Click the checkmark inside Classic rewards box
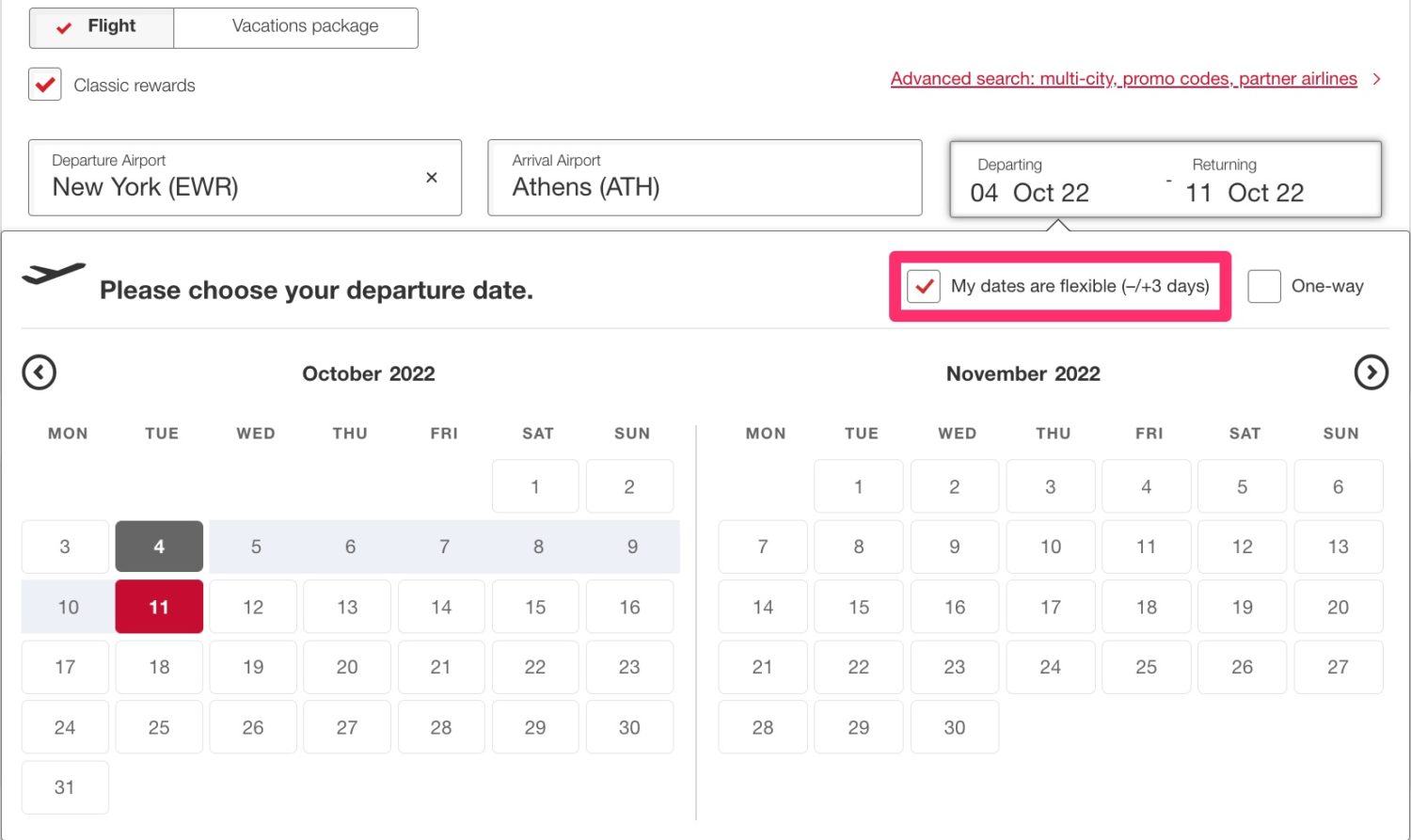 [x=44, y=84]
